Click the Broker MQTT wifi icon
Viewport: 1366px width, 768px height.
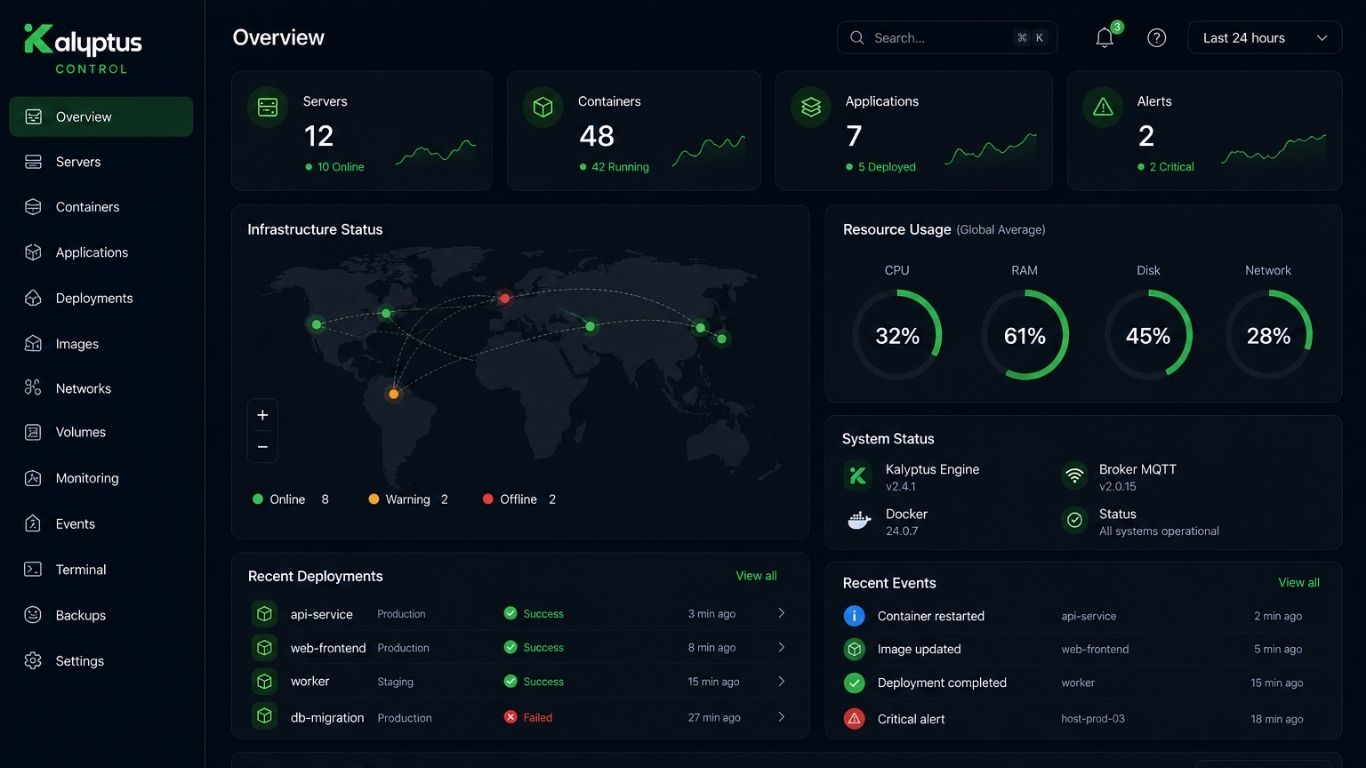point(1075,476)
